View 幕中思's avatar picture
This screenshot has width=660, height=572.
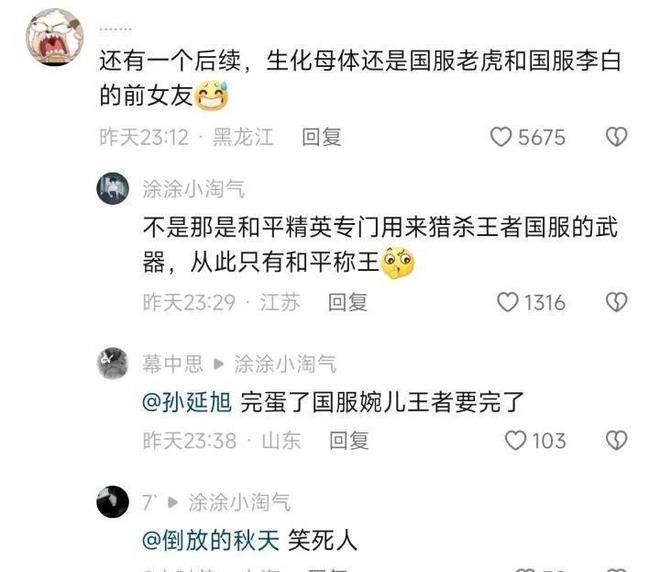click(x=113, y=363)
